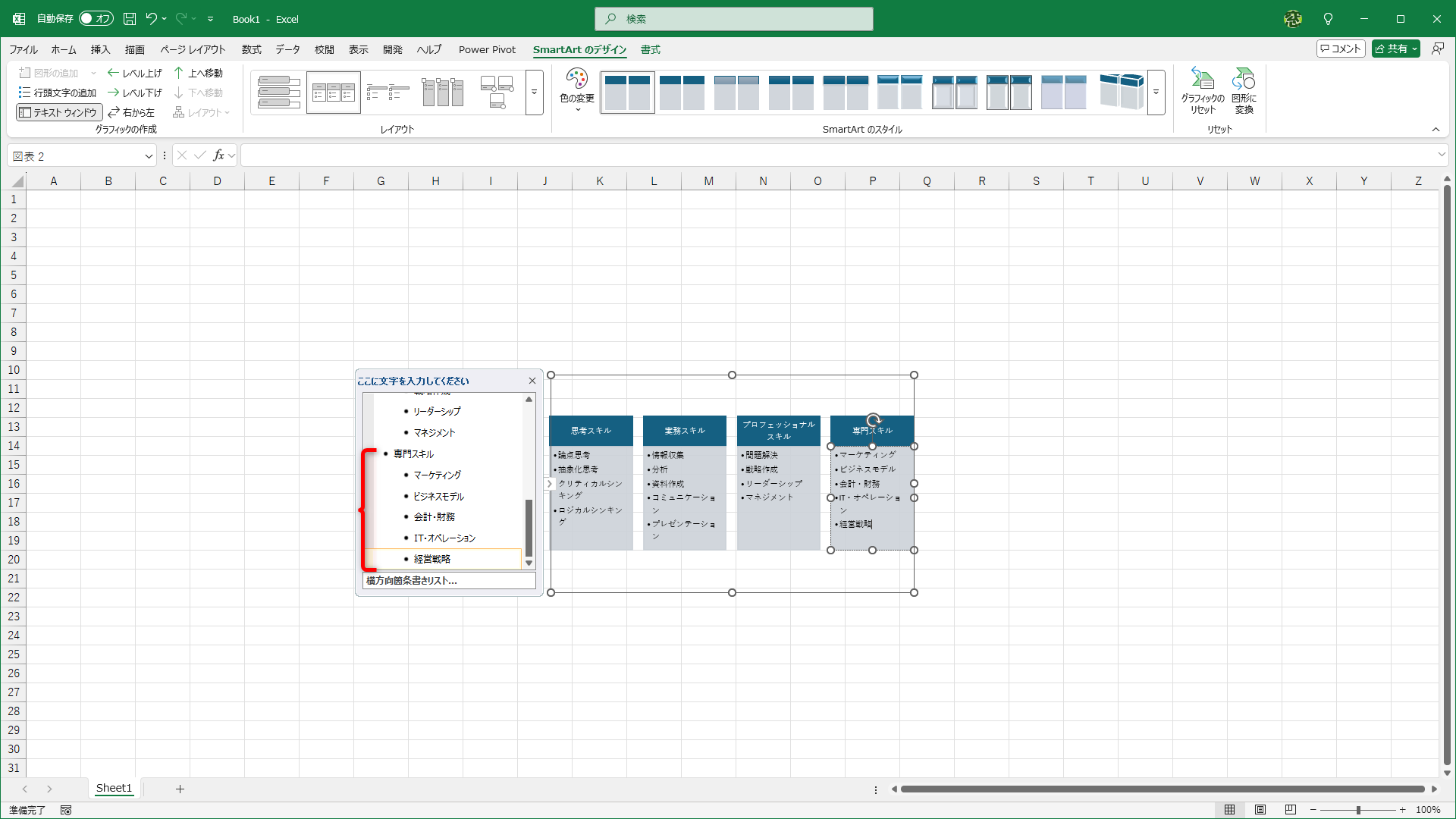1456x819 pixels.
Task: Click the Save icon in title bar
Action: click(x=130, y=19)
